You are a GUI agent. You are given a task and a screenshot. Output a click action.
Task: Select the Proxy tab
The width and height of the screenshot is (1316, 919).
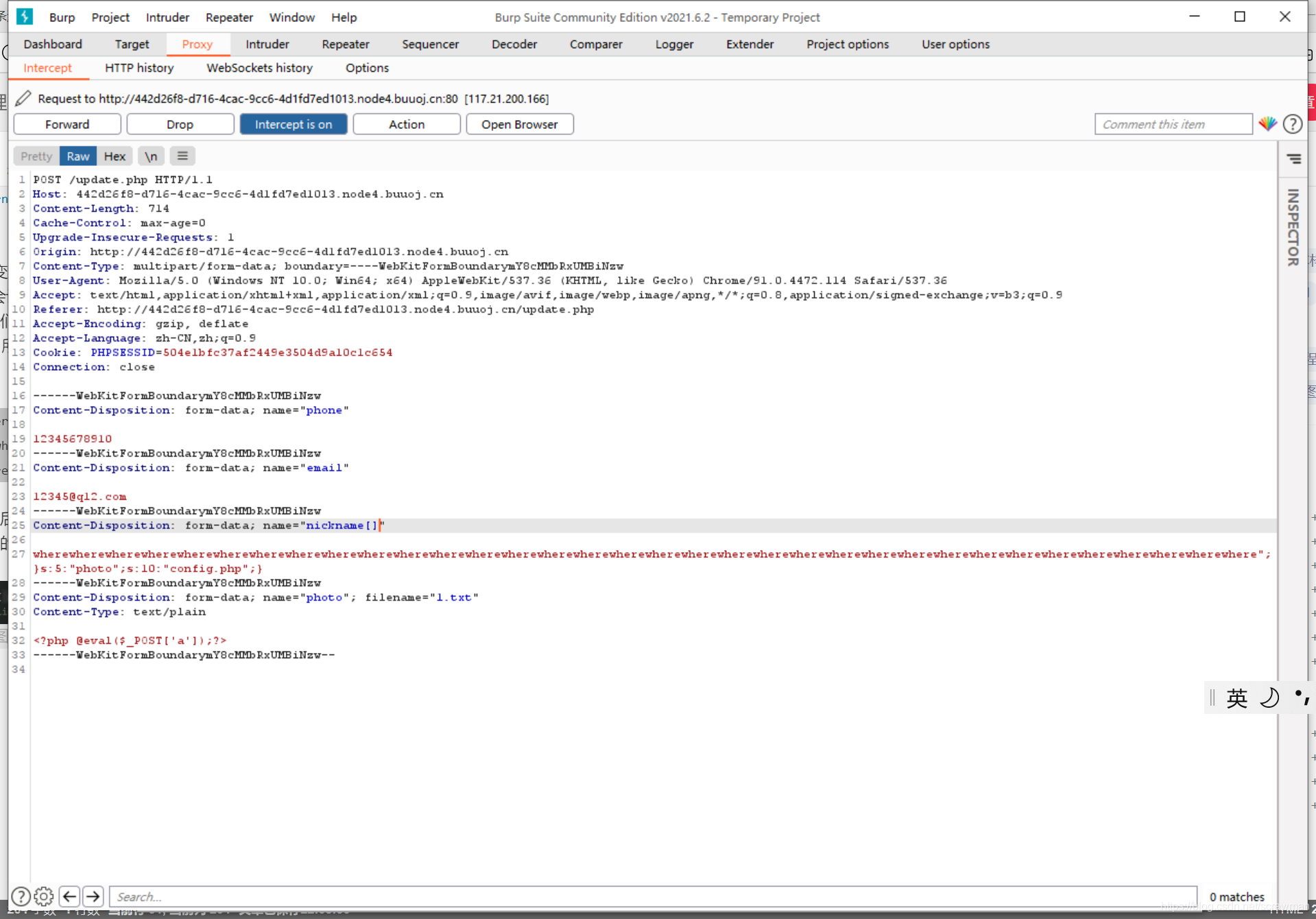[x=198, y=44]
